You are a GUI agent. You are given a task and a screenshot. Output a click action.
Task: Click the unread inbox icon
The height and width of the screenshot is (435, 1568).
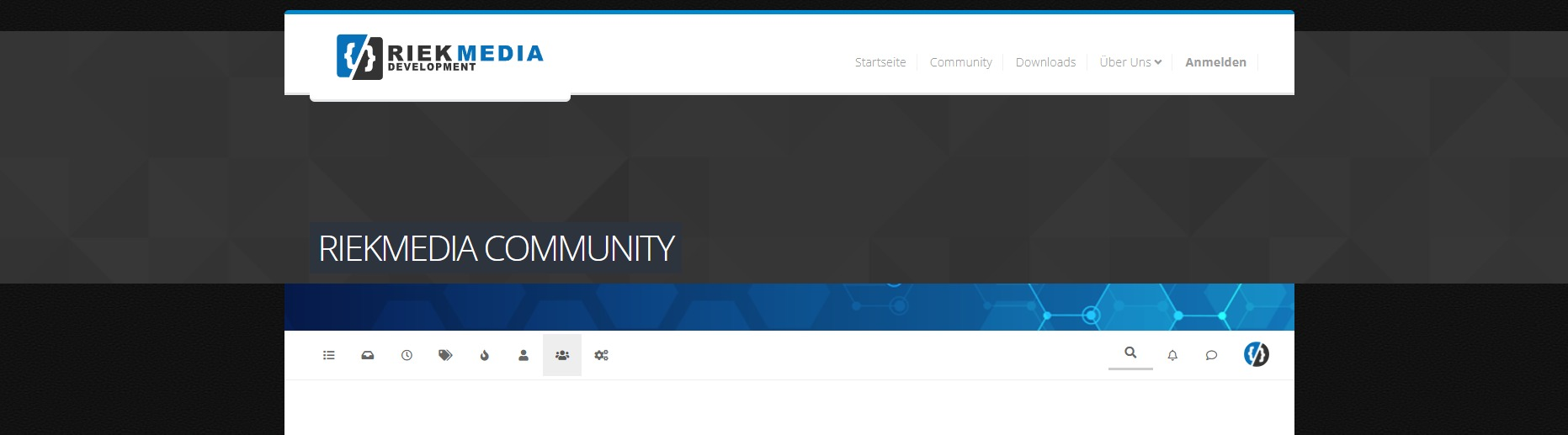pyautogui.click(x=368, y=355)
